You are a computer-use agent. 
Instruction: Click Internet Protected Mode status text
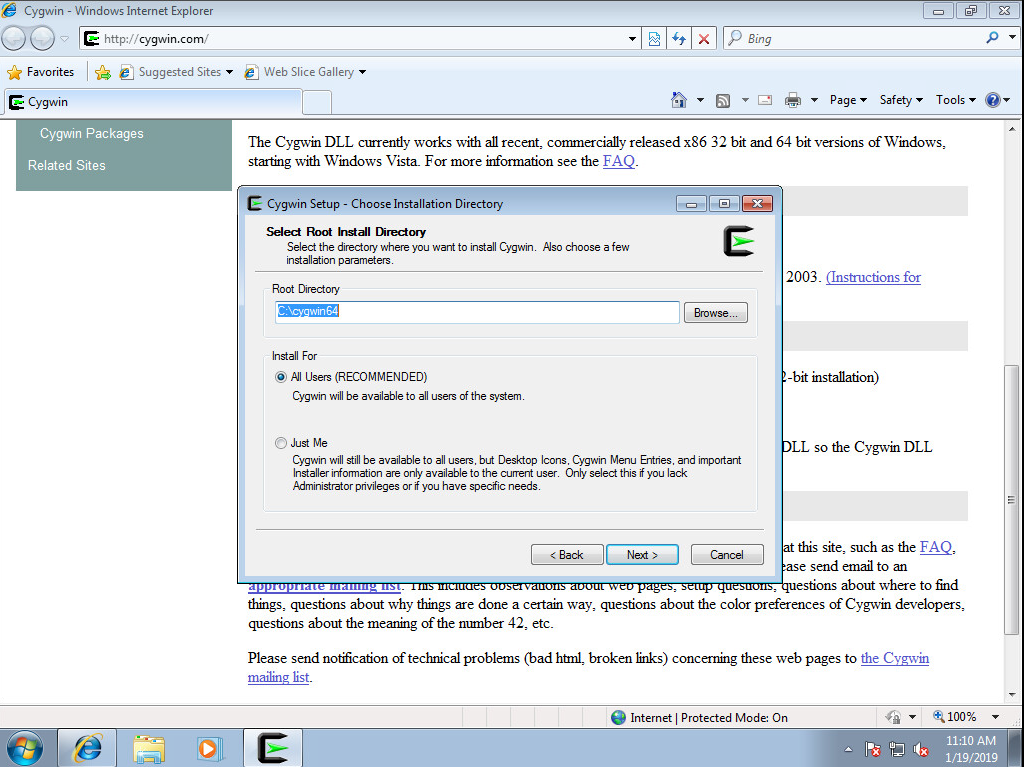point(709,717)
